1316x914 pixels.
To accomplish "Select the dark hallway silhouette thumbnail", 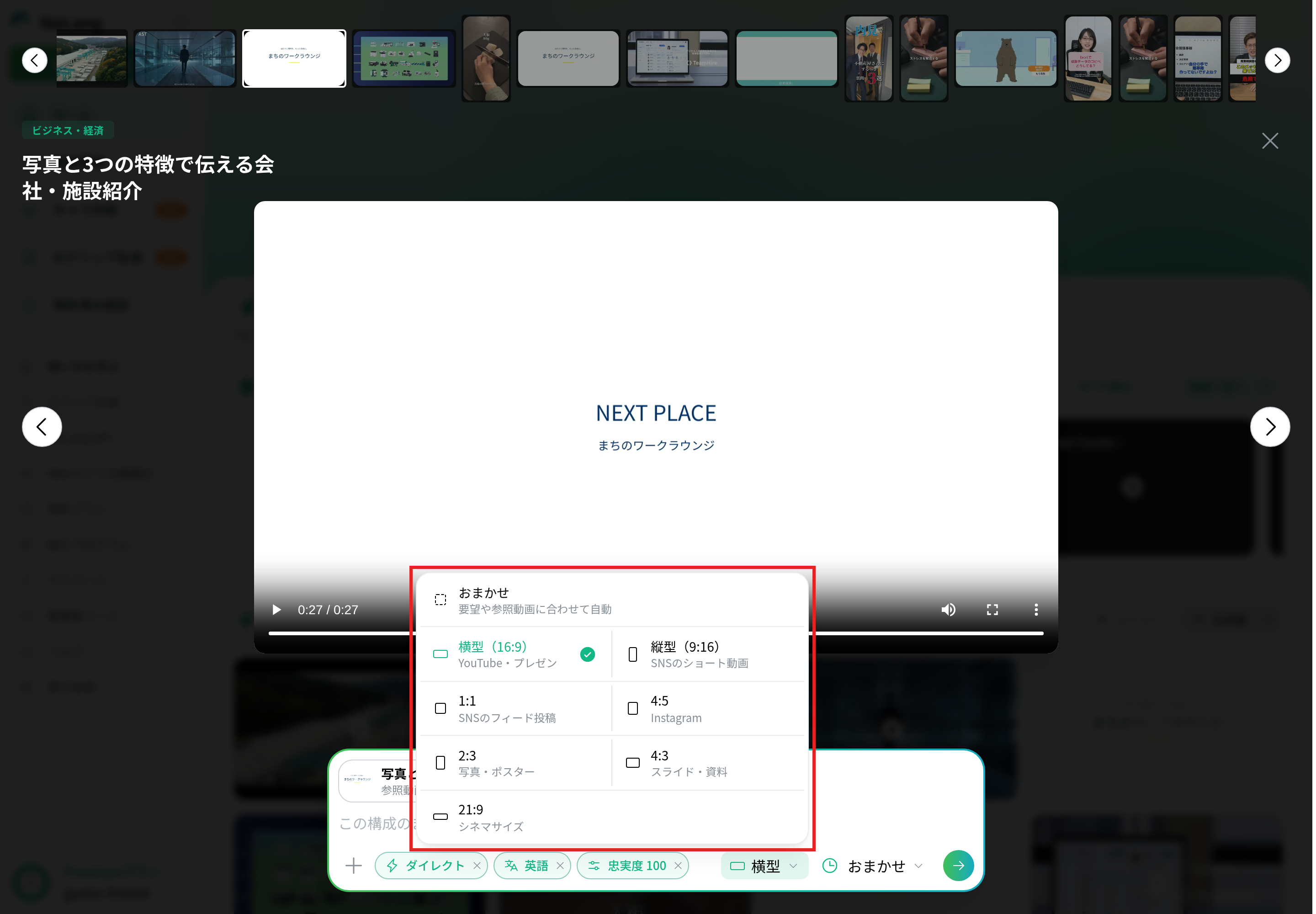I will (185, 58).
